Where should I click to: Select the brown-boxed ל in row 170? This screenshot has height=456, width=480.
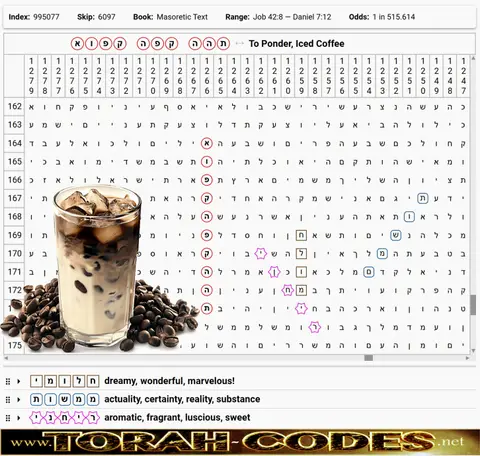pyautogui.click(x=301, y=254)
